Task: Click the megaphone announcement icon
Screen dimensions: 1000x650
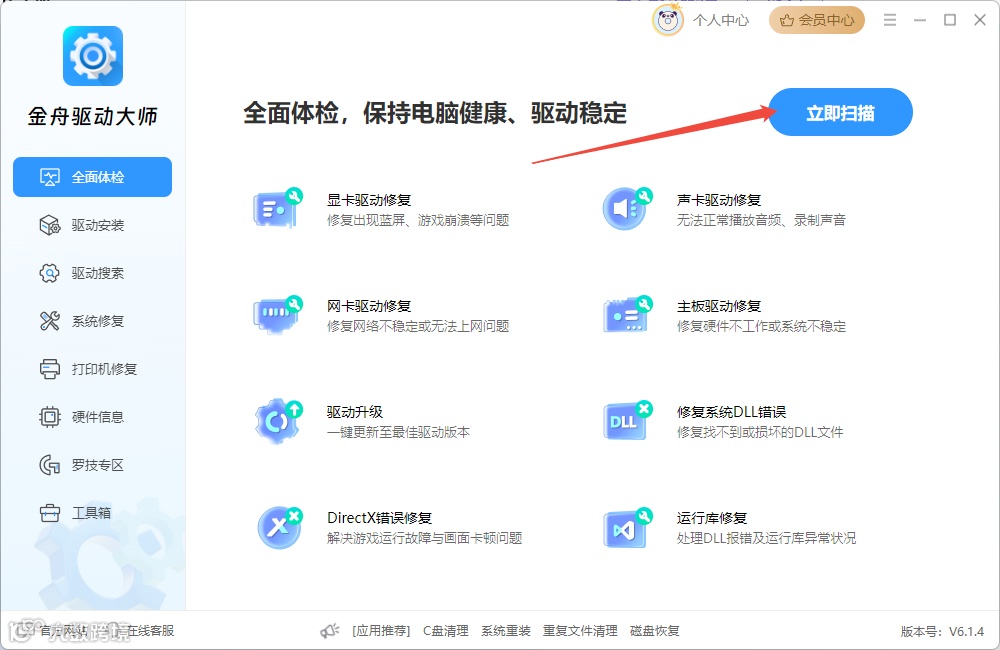Action: (330, 631)
